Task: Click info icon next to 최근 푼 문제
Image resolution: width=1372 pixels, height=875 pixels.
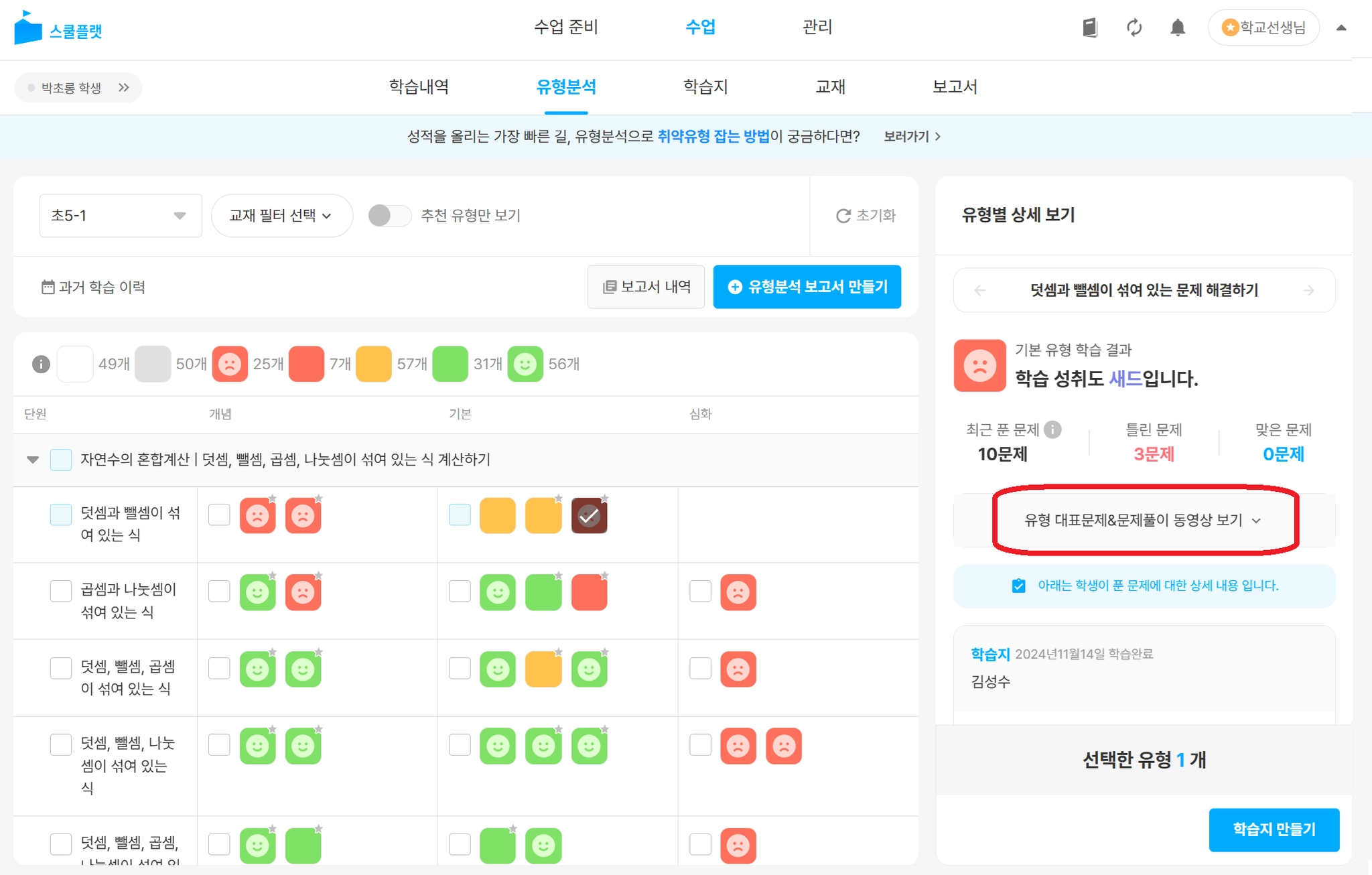Action: click(x=1052, y=429)
